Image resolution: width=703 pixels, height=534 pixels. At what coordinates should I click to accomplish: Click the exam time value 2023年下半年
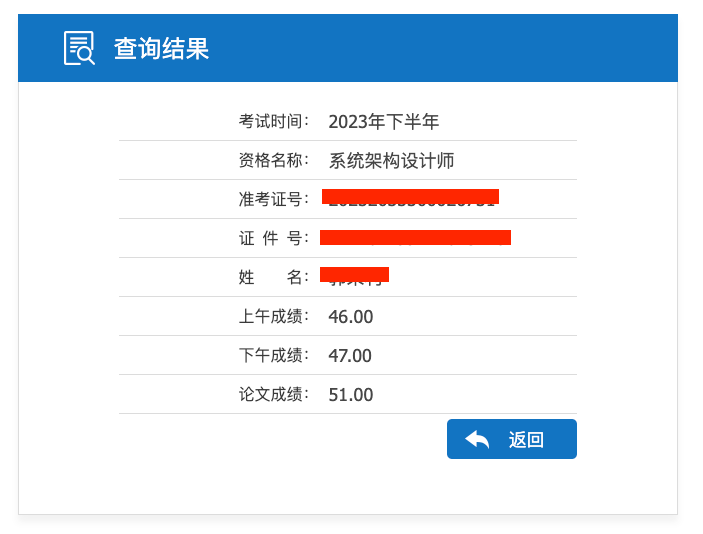[383, 122]
